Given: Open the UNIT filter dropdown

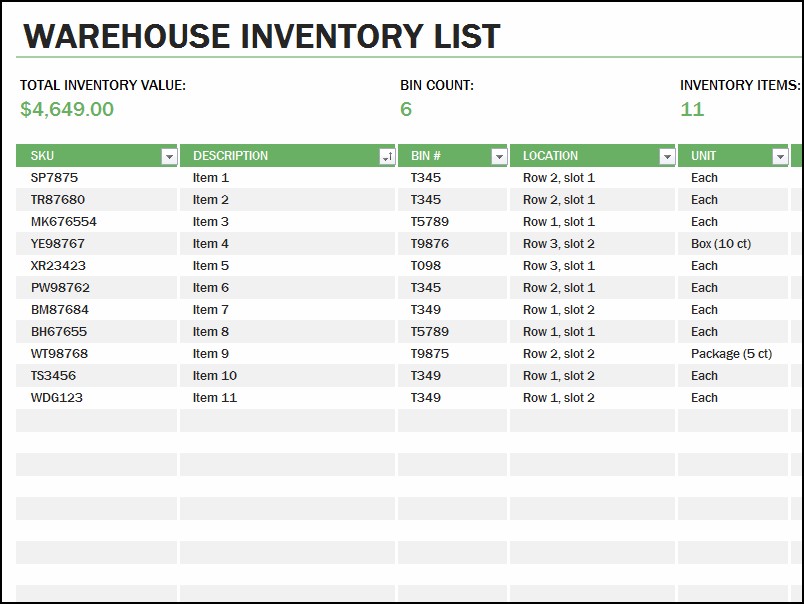Looking at the screenshot, I should 781,155.
